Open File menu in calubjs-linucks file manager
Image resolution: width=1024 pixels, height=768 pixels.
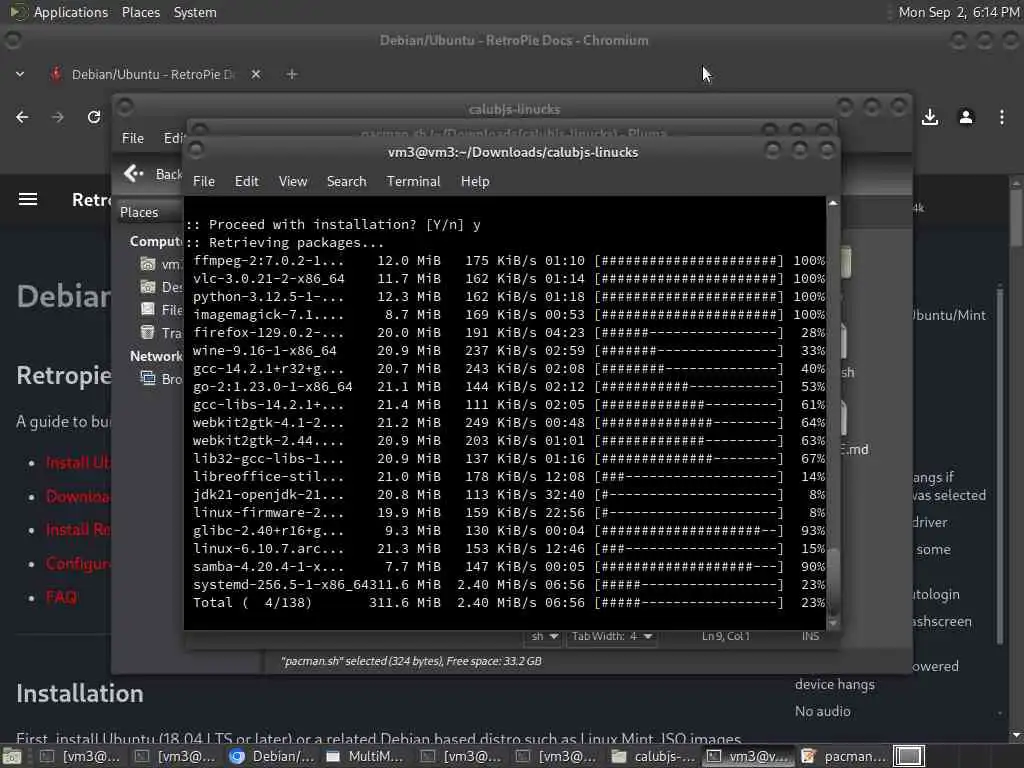click(x=133, y=138)
